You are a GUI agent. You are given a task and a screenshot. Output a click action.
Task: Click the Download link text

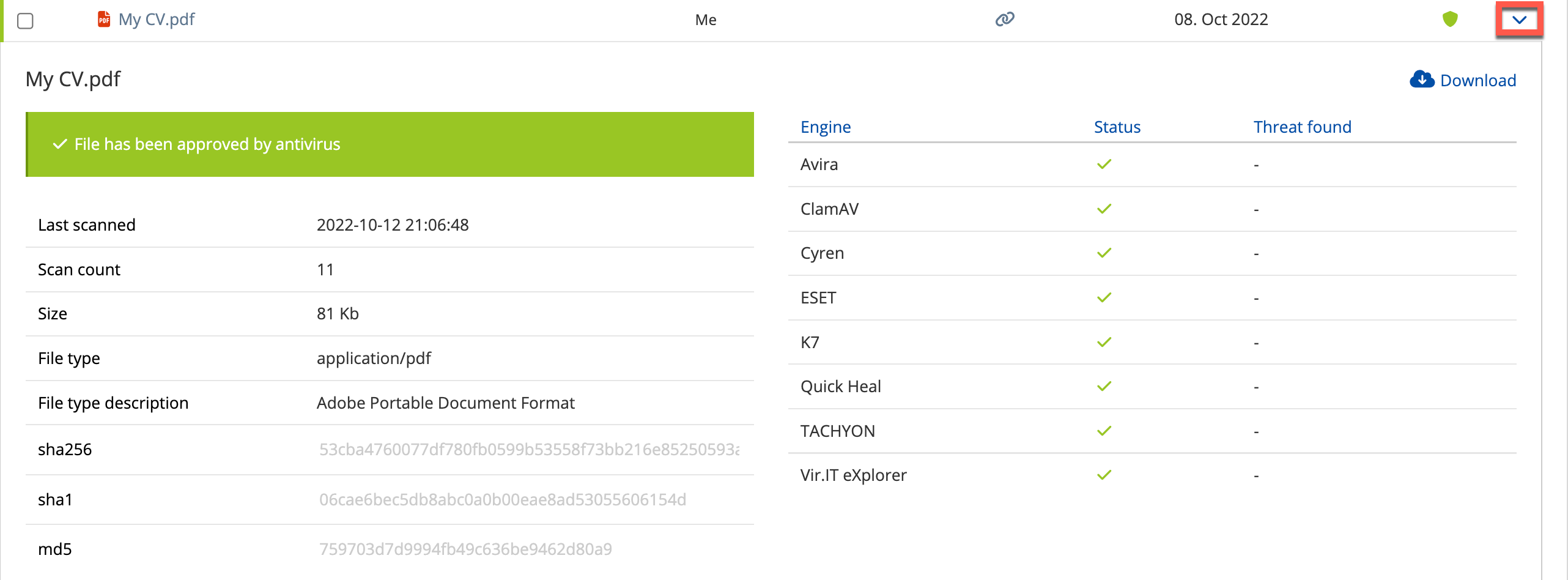[x=1477, y=81]
